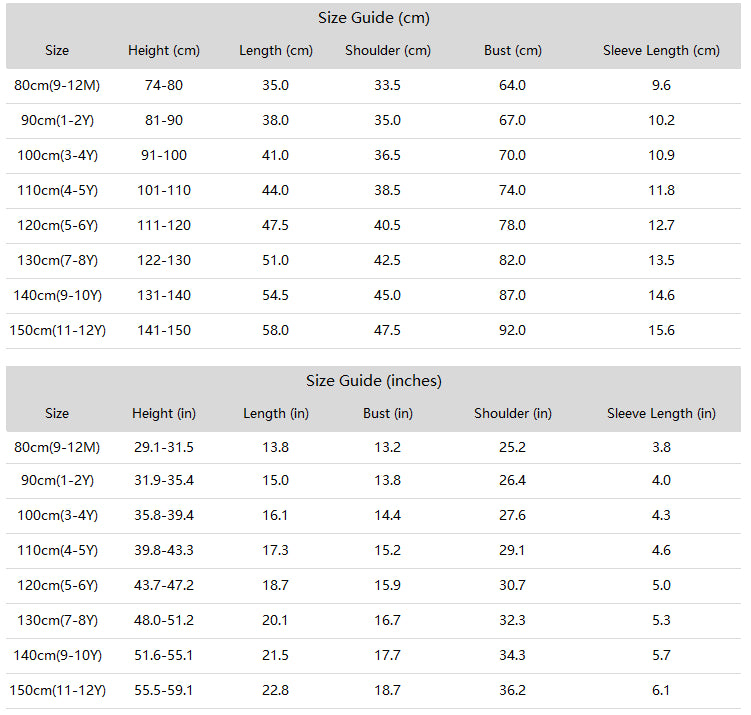The image size is (751, 715).
Task: Click the 47.5 length value for 120cm
Action: pos(275,226)
